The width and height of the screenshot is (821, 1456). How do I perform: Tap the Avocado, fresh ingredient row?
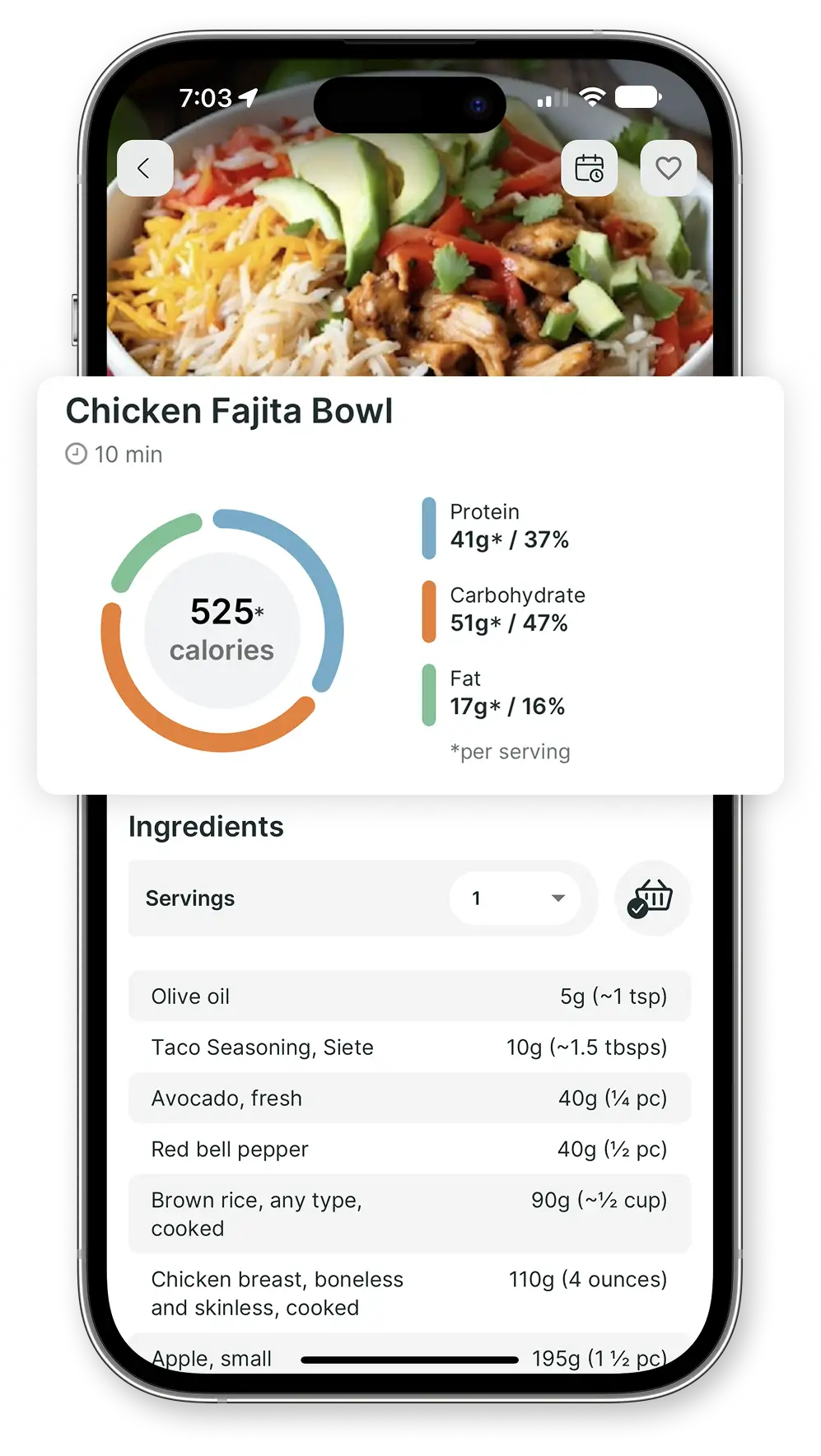click(x=409, y=1099)
